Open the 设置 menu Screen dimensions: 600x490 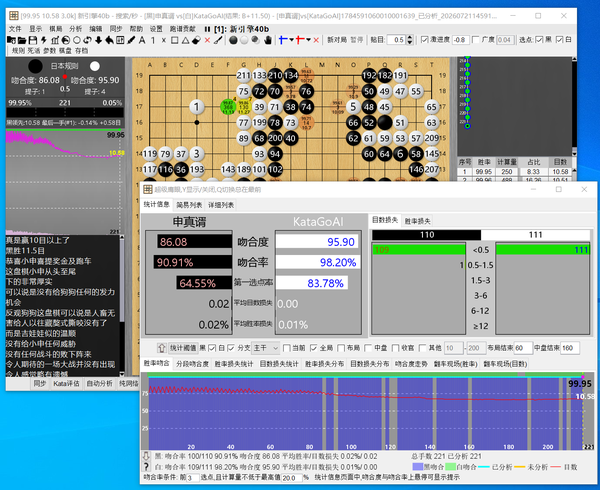[x=156, y=29]
